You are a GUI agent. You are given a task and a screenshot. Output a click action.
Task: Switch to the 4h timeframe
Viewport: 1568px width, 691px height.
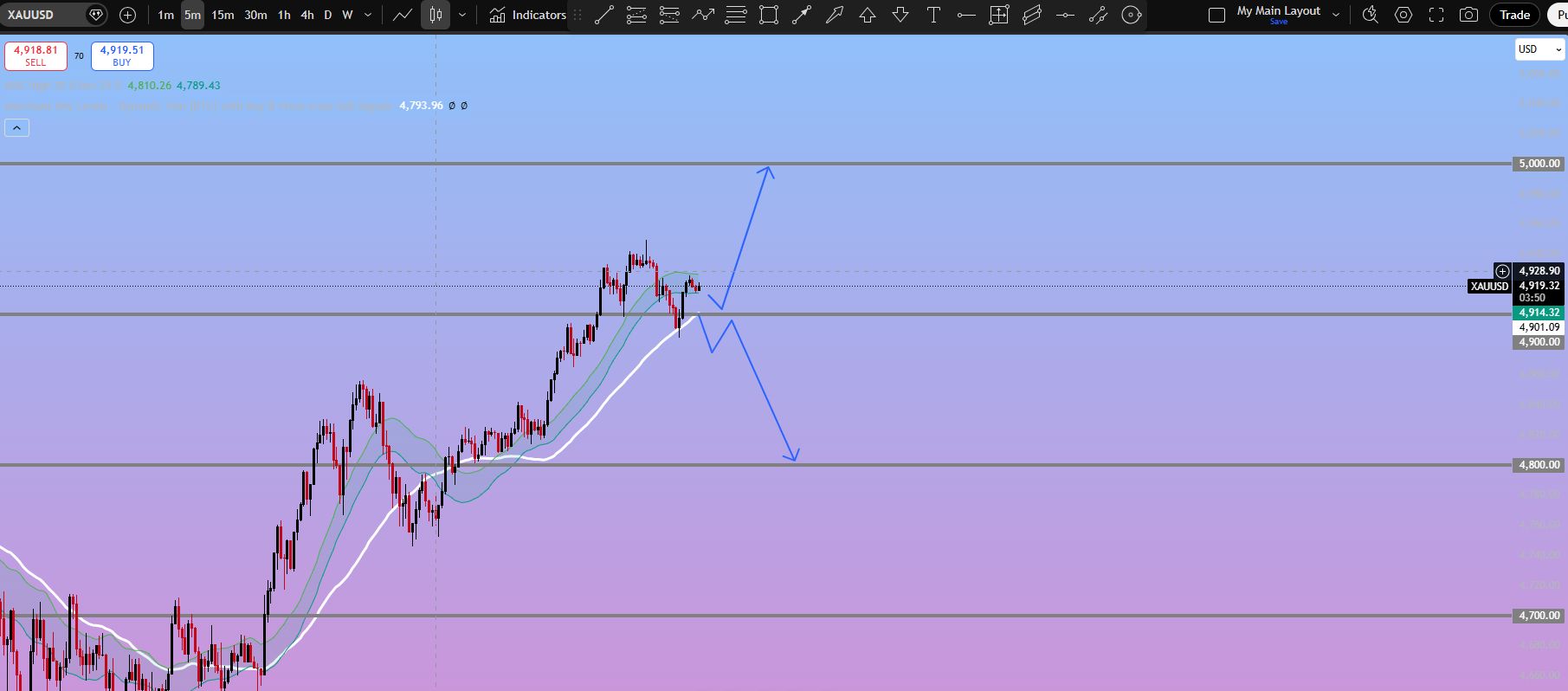(307, 15)
